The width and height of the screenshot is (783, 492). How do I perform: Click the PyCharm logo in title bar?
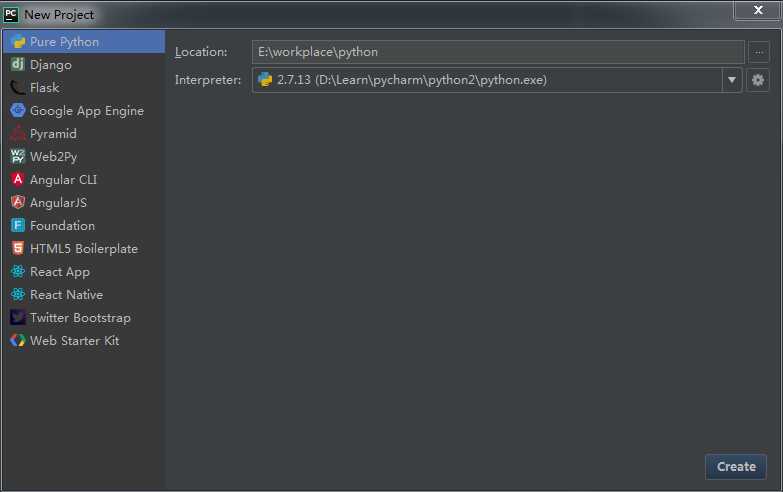coord(11,14)
